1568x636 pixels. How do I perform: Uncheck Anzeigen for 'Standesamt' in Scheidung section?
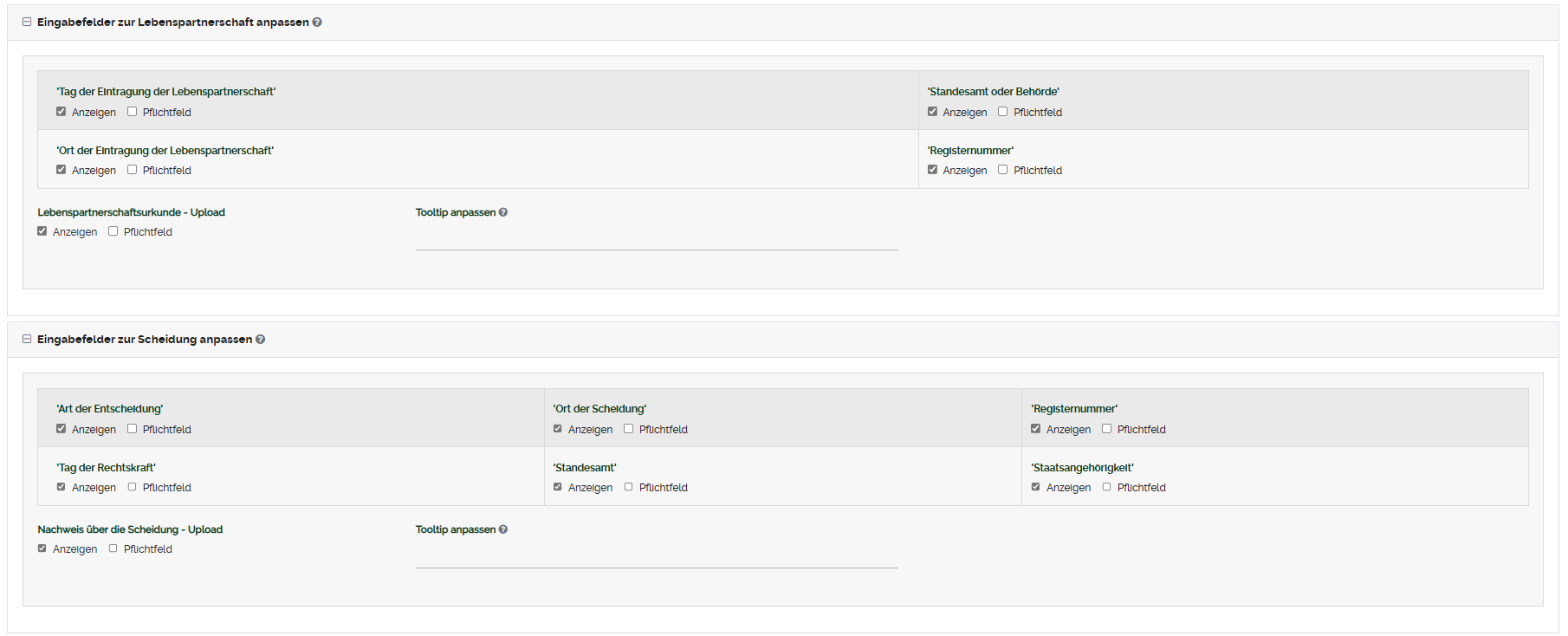(558, 487)
